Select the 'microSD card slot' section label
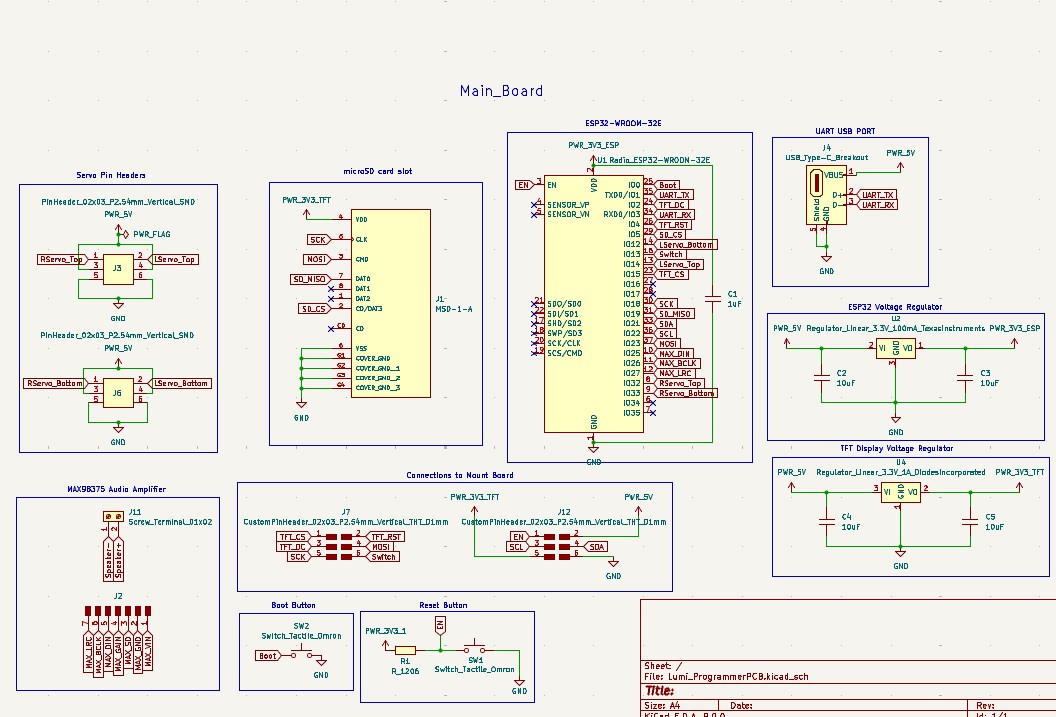The image size is (1056, 717). pyautogui.click(x=377, y=171)
